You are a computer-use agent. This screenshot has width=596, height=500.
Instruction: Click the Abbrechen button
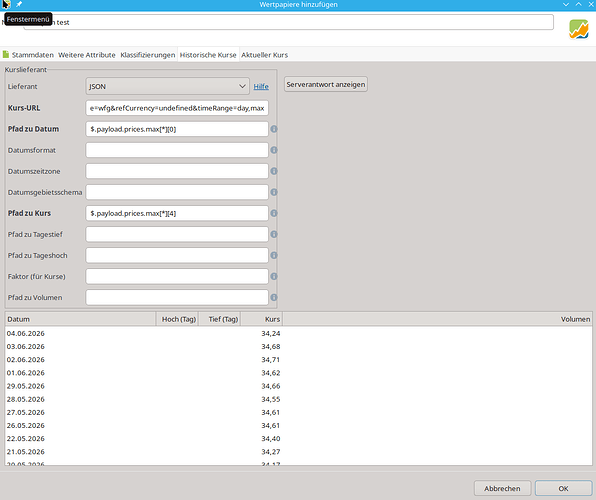click(x=502, y=489)
